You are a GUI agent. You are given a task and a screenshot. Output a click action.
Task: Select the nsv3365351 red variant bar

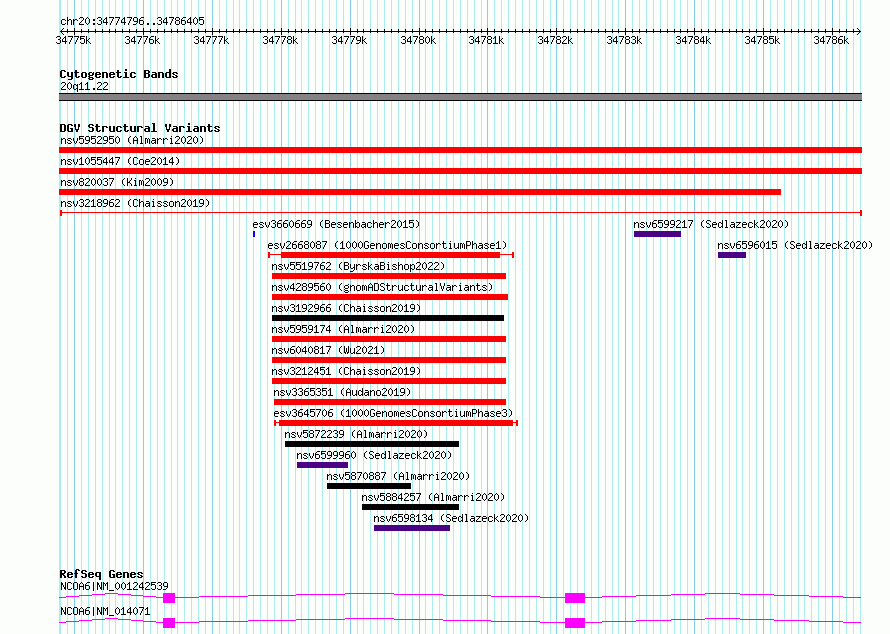coord(390,402)
